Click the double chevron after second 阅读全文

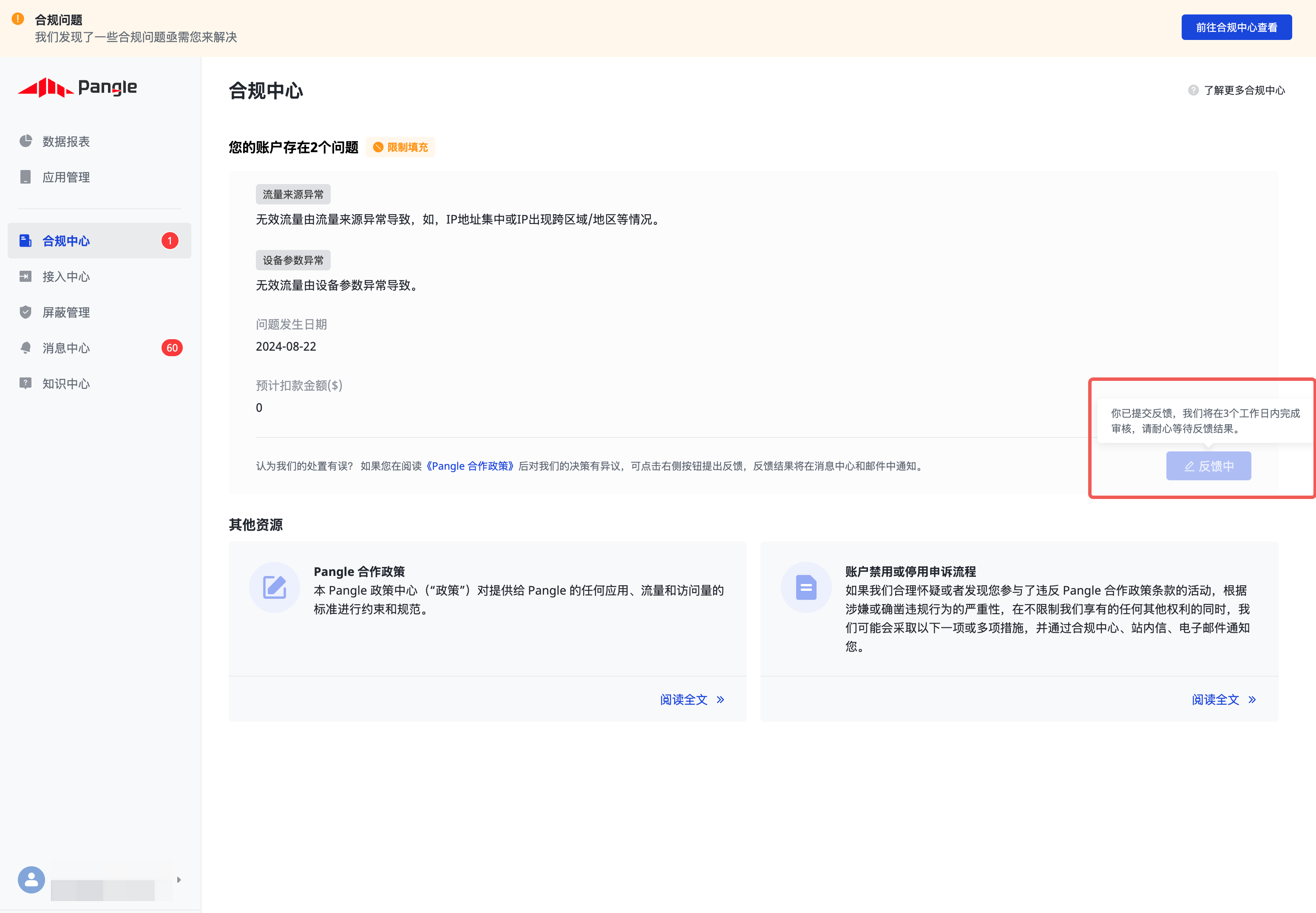[x=1252, y=700]
